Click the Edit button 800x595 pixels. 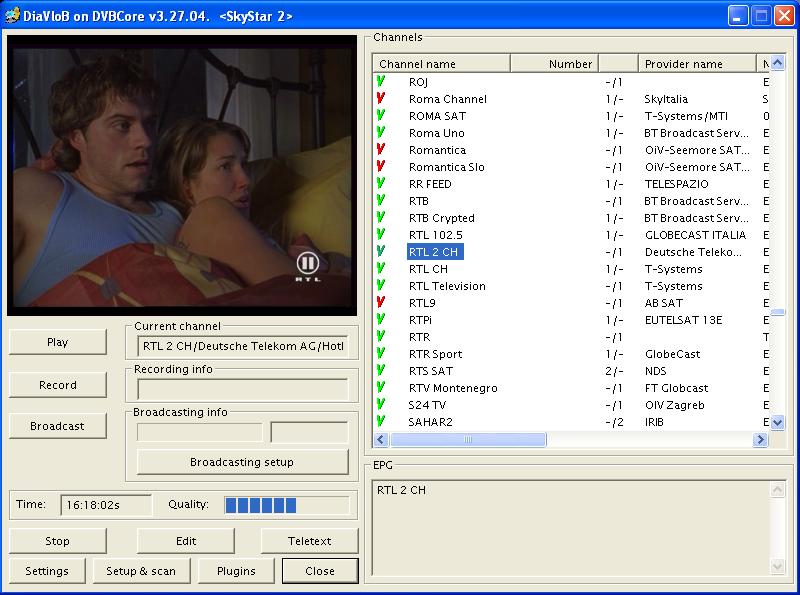pyautogui.click(x=186, y=541)
